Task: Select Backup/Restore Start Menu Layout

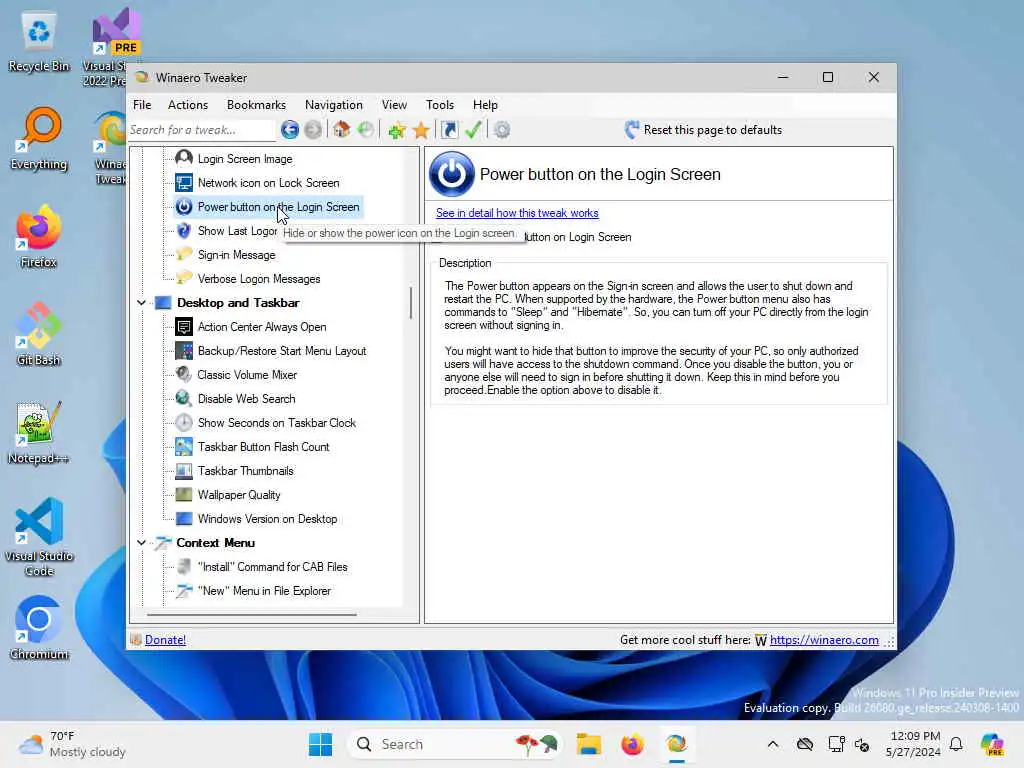Action: [271, 351]
